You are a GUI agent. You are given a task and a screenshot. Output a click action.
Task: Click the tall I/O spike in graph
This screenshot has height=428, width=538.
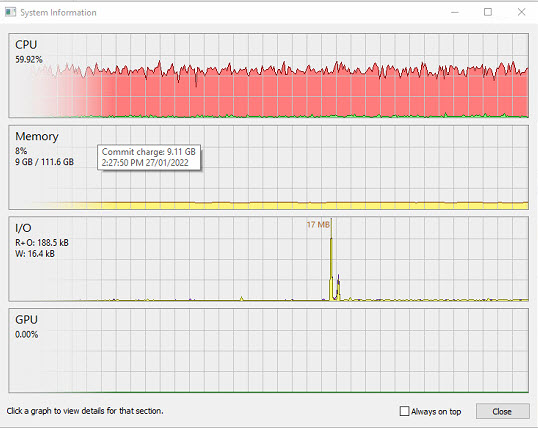331,268
